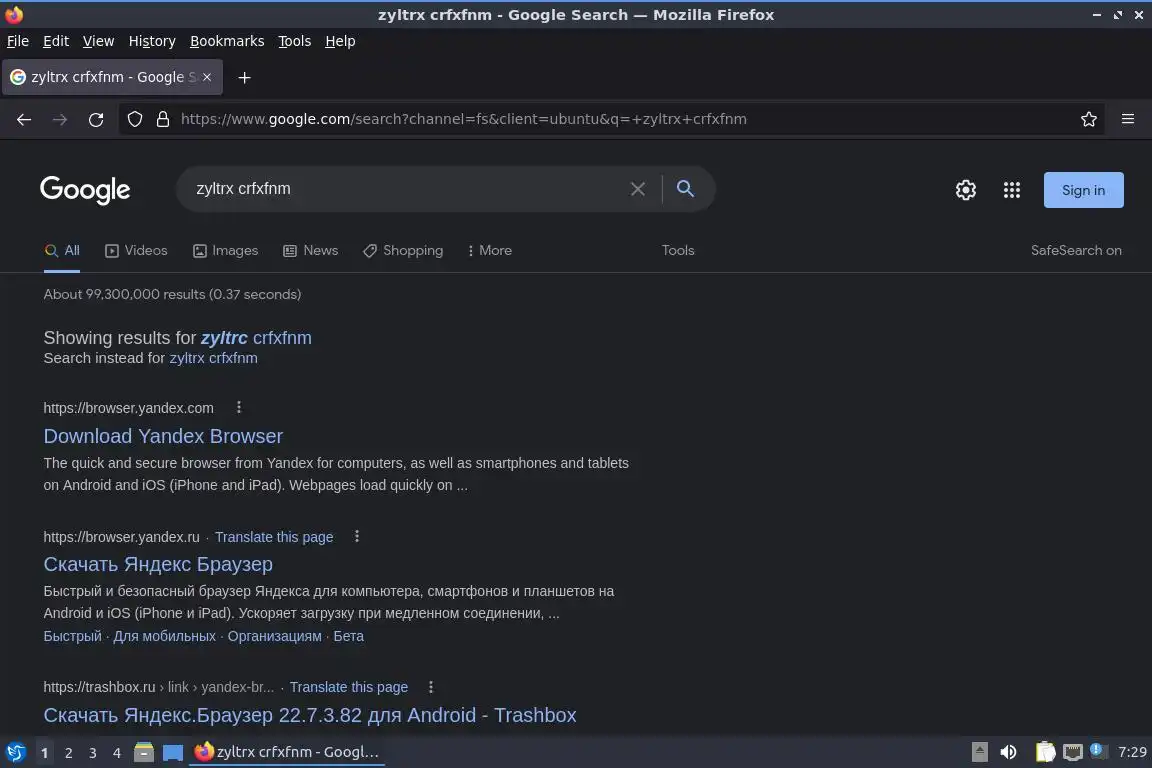Open options for browser.yandex.ru result
Screen dimensions: 1152x768
(x=357, y=536)
